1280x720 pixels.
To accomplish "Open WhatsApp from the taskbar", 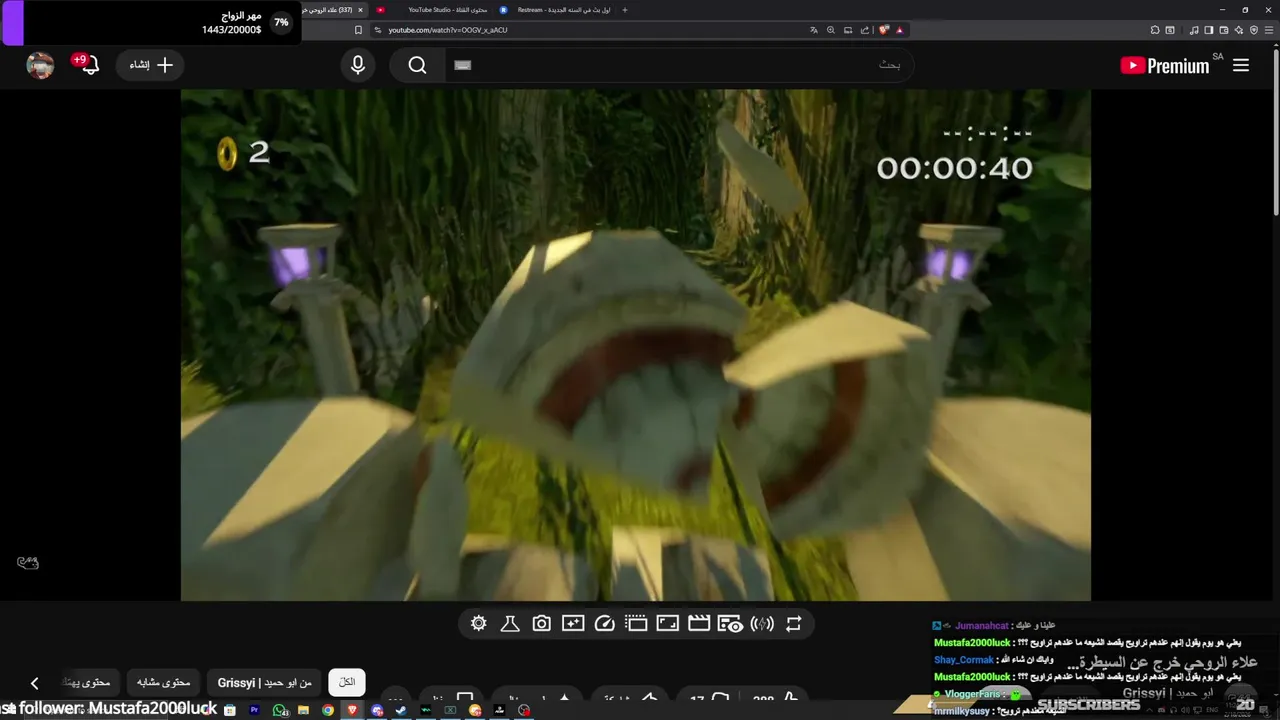I will tap(280, 710).
